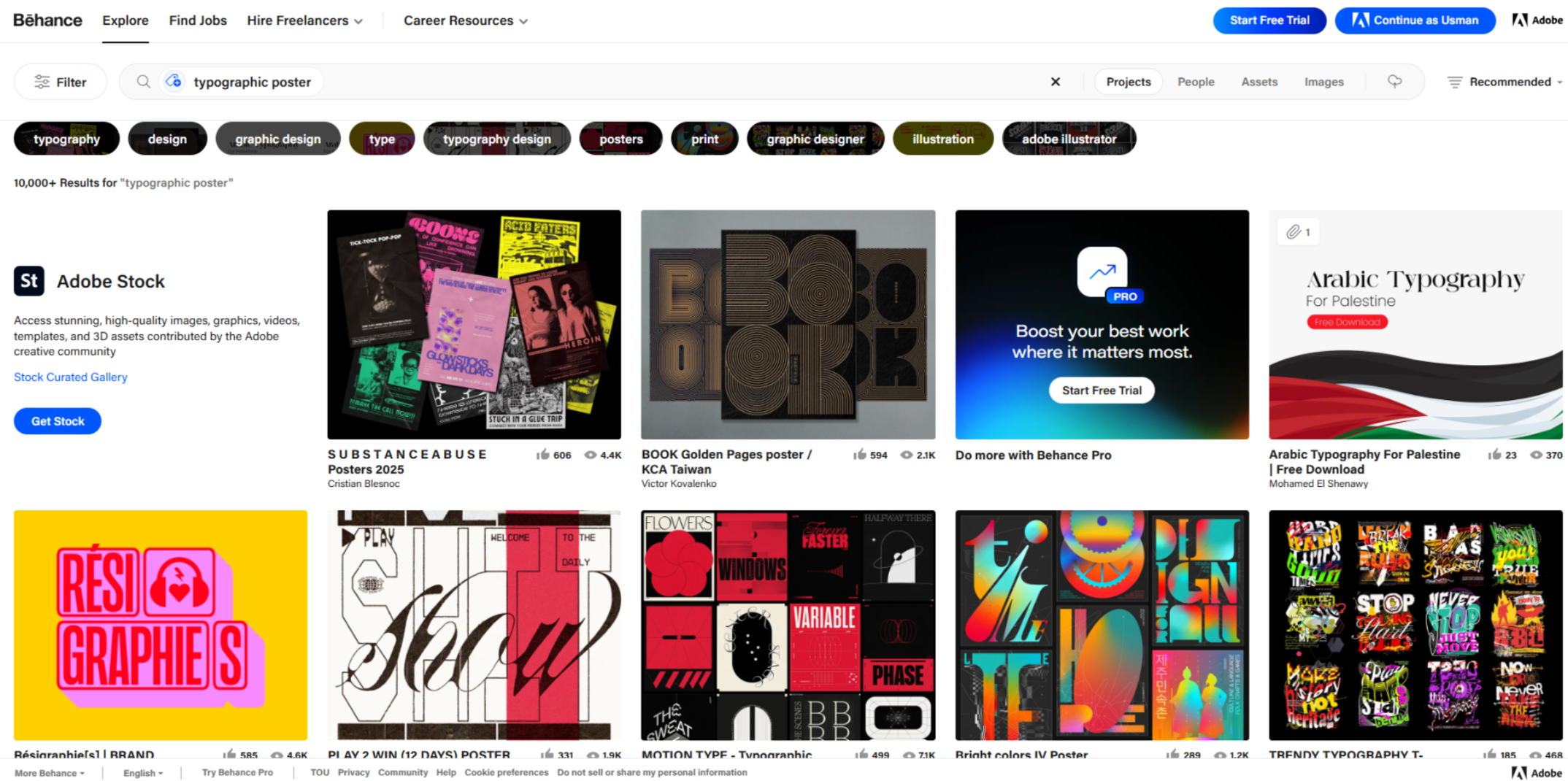Viewport: 1568px width, 781px height.
Task: Click the thumbs-up icon for SUBSTANCEABUSE Posters
Action: [x=542, y=455]
